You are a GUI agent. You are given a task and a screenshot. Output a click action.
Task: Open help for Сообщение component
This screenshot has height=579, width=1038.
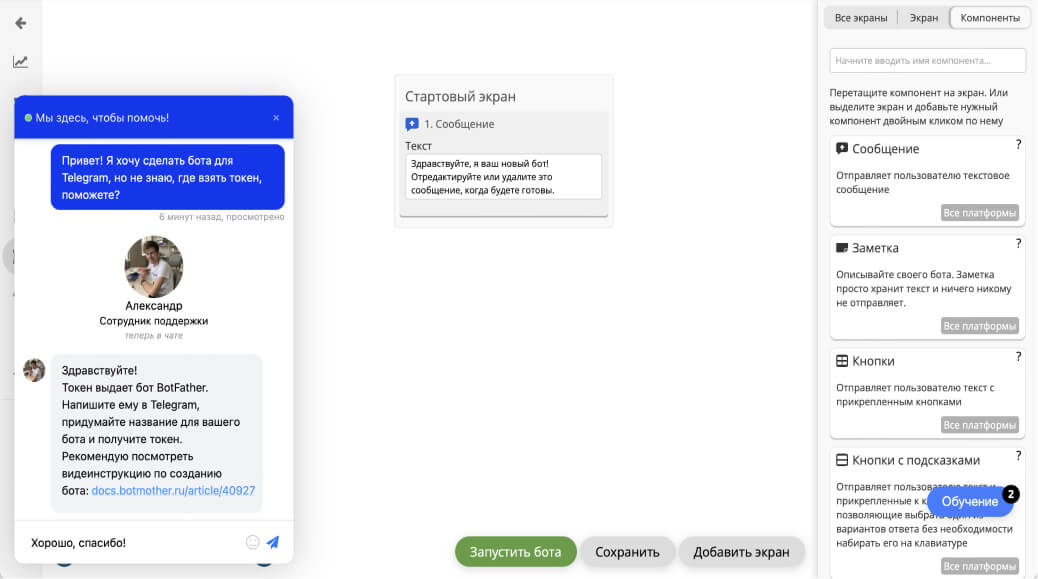point(1018,144)
